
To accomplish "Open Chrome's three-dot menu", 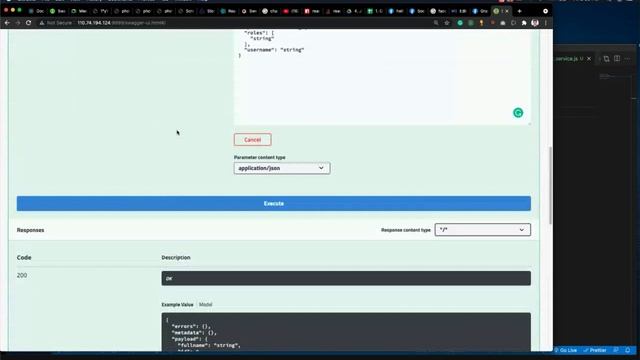I will [x=546, y=23].
